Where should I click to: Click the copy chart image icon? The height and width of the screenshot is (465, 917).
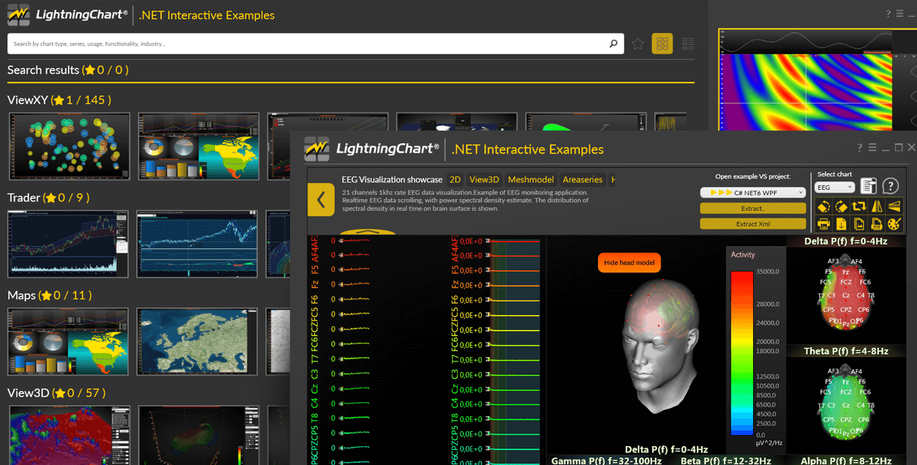click(x=859, y=224)
